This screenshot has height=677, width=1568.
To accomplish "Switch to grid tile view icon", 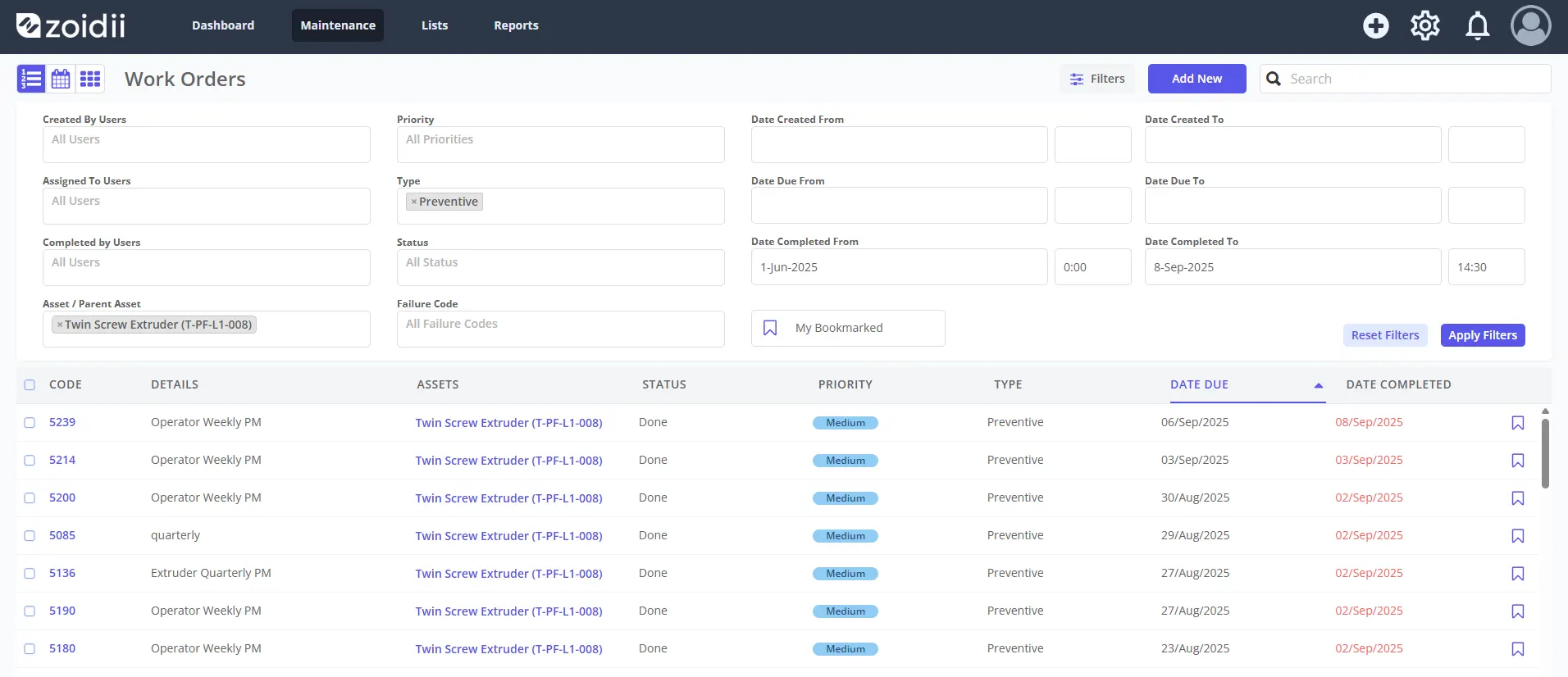I will [x=90, y=79].
